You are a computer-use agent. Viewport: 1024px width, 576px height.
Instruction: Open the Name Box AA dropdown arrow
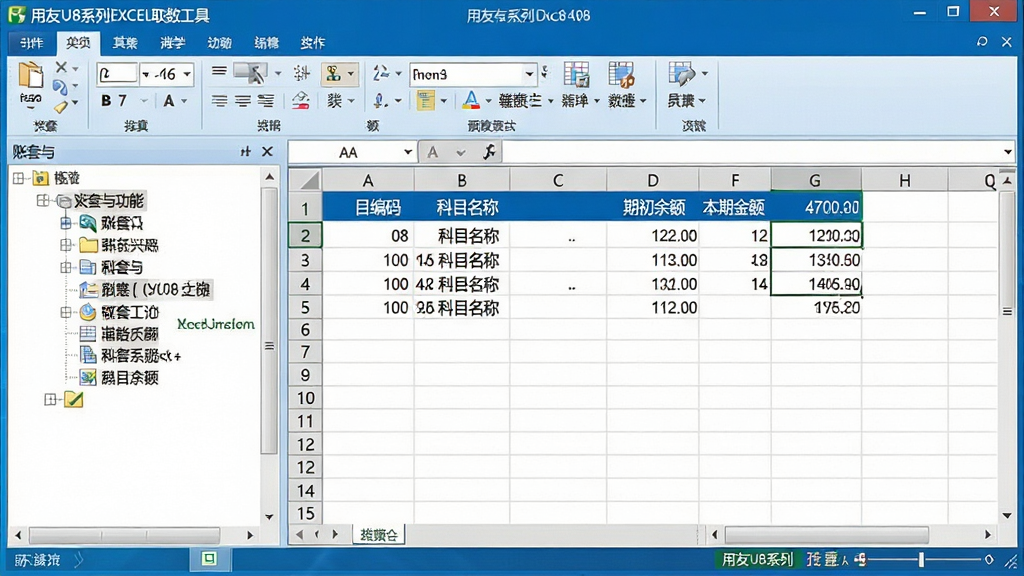click(x=408, y=152)
